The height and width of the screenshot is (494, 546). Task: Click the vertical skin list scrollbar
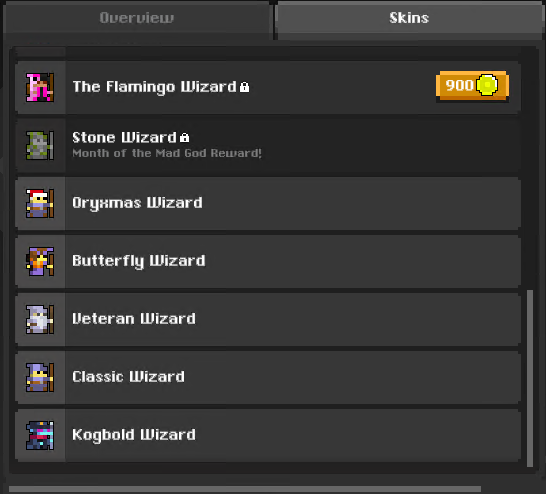tap(530, 378)
